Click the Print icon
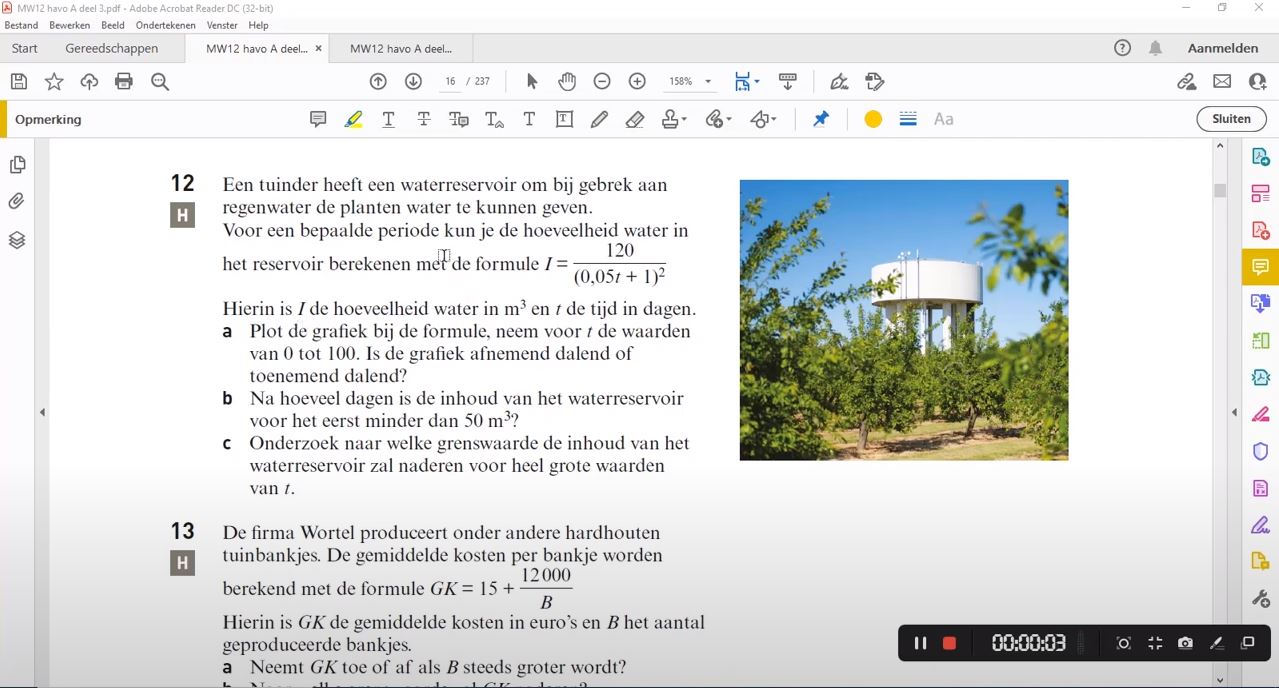Screen dimensions: 1279x688 (124, 82)
